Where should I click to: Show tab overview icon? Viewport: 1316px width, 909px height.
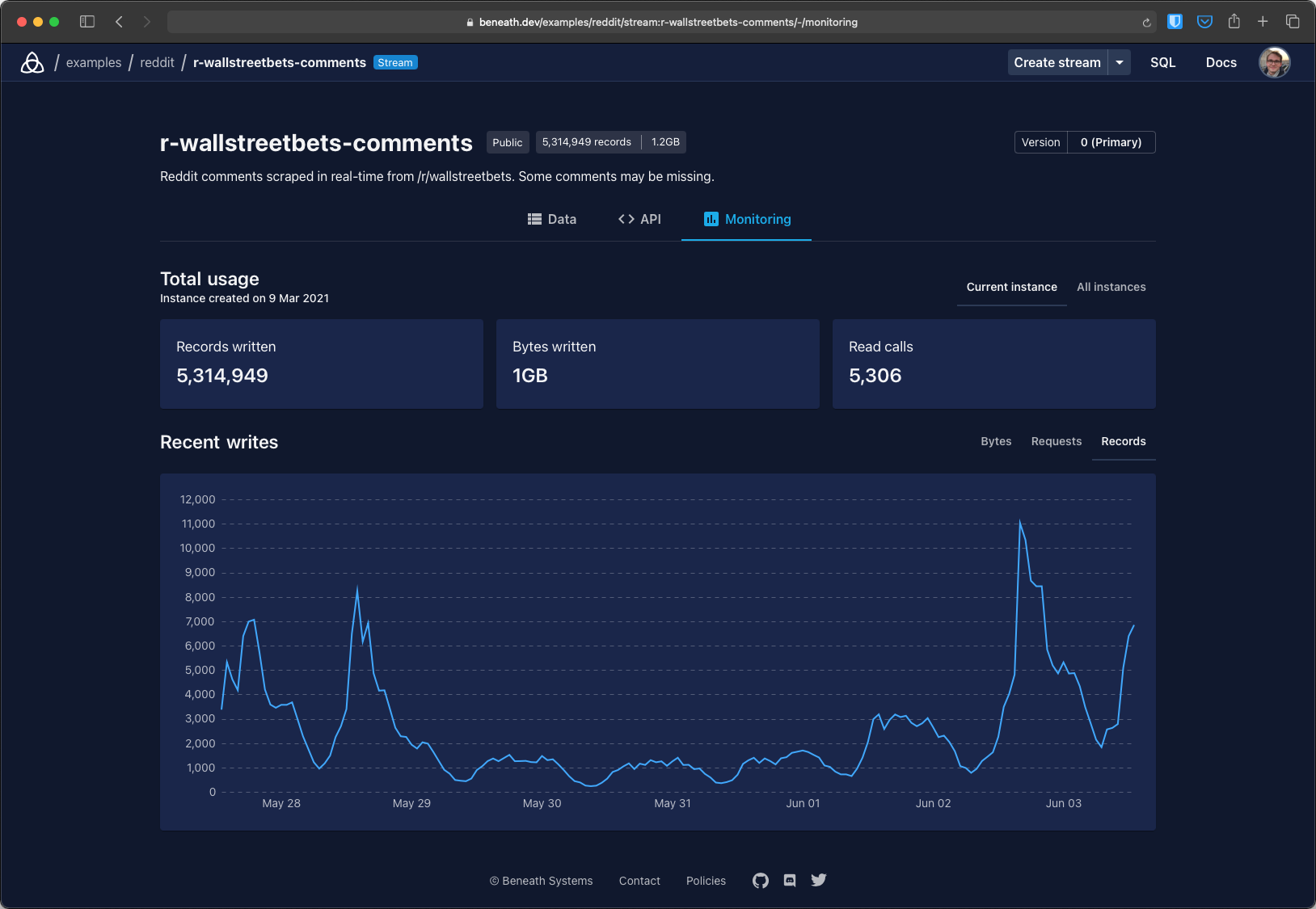tap(1293, 21)
